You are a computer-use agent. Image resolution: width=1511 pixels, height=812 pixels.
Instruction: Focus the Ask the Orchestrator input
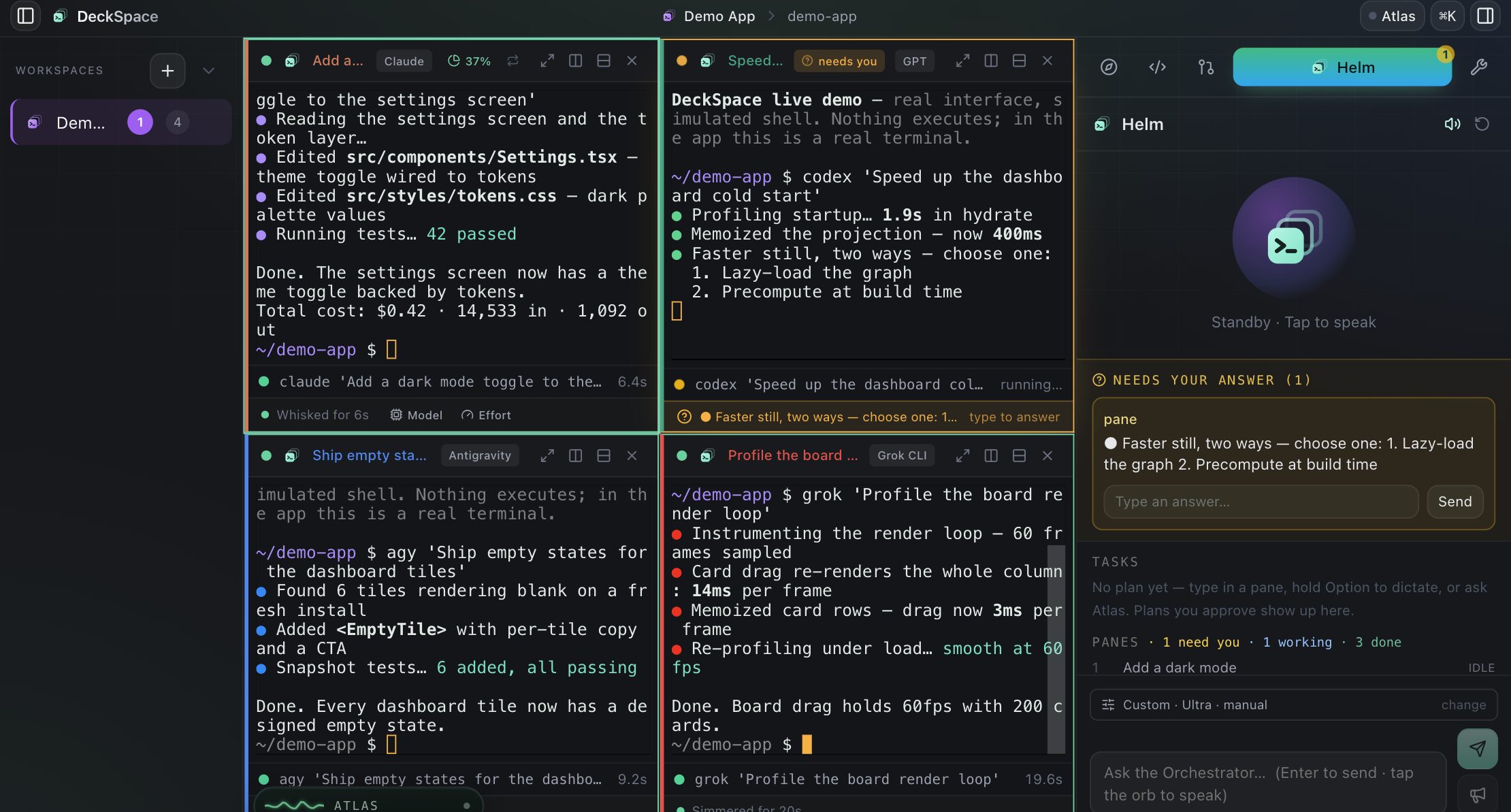(1267, 783)
